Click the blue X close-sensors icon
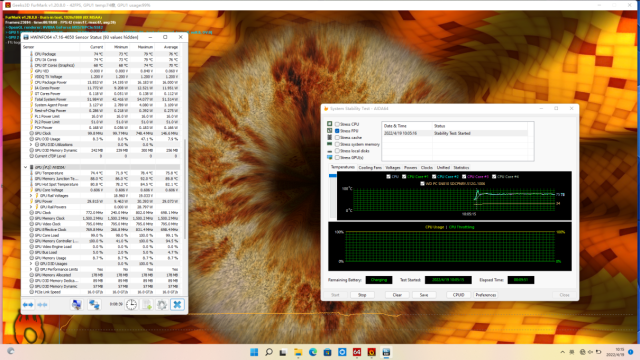Viewport: 640px width, 360px height. coord(177,304)
